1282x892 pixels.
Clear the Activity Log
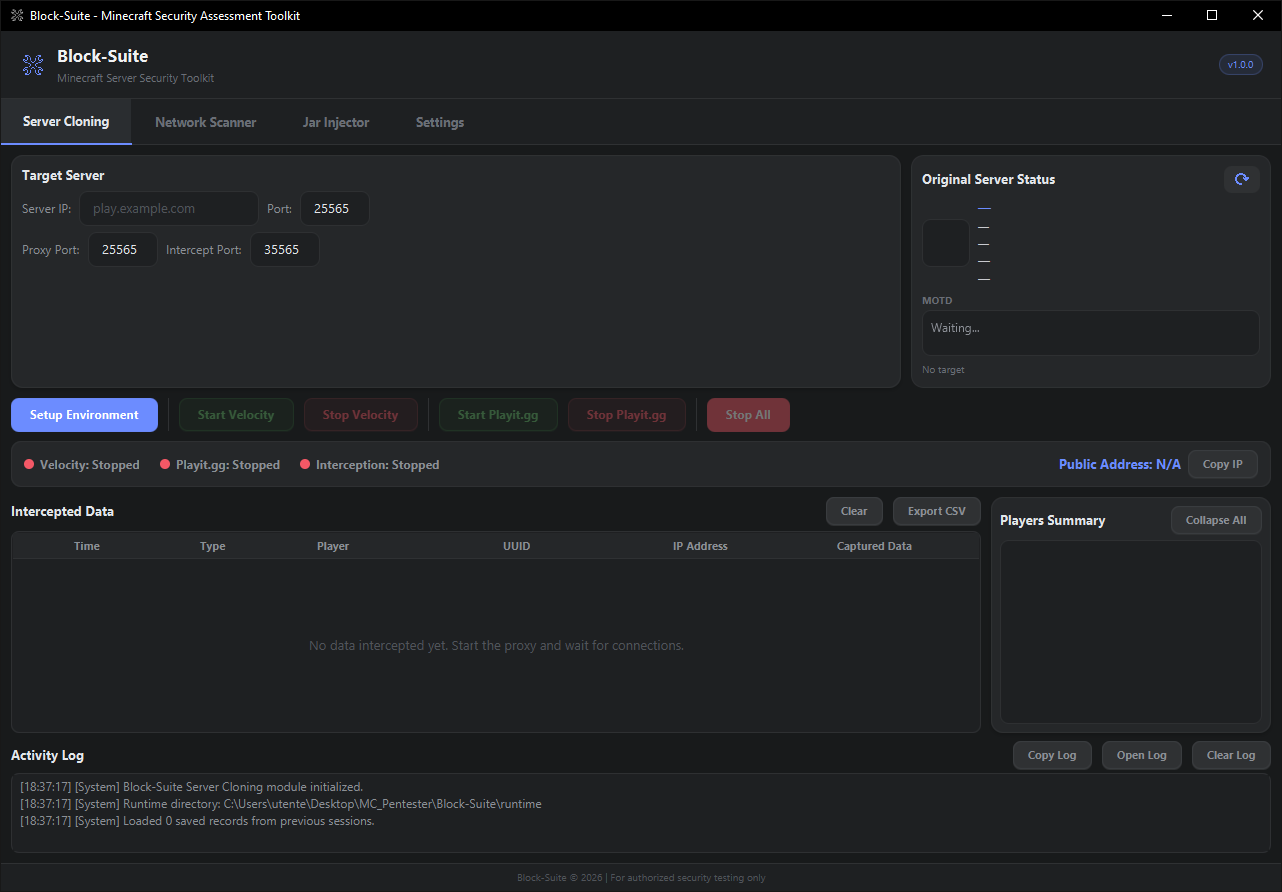click(1230, 755)
